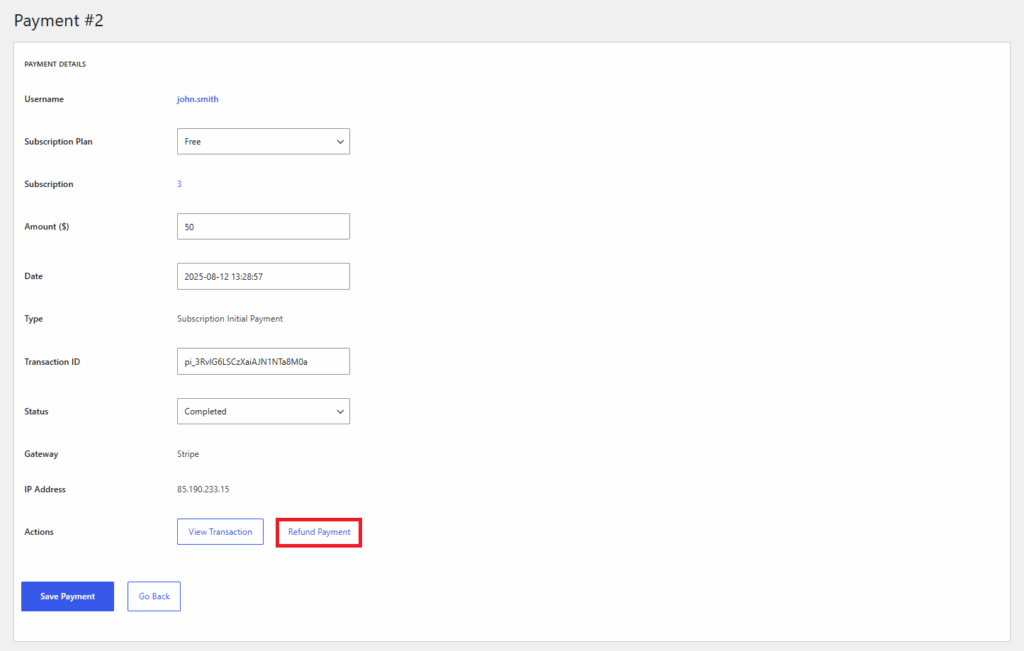Click the Payment Details section title

(55, 64)
